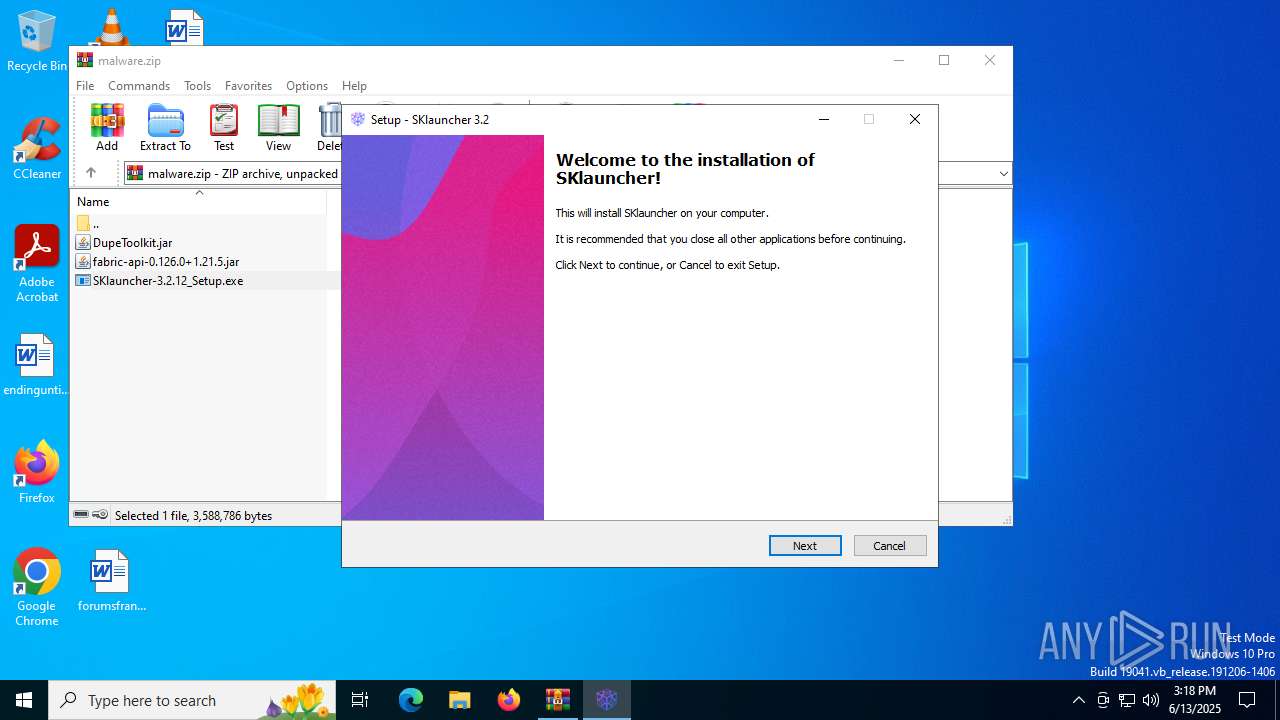This screenshot has height=720, width=1280.
Task: Sort files by the Name column header
Action: 198,201
